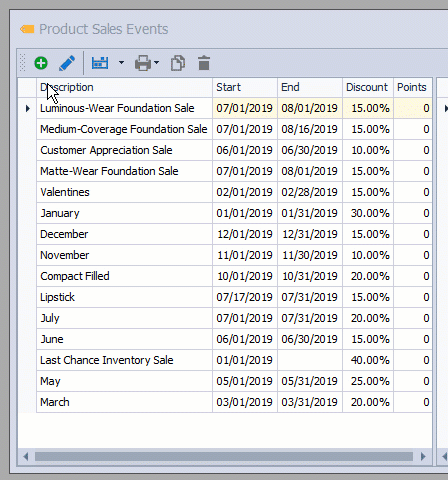
Task: Click the blue calendar view icon
Action: coord(100,63)
